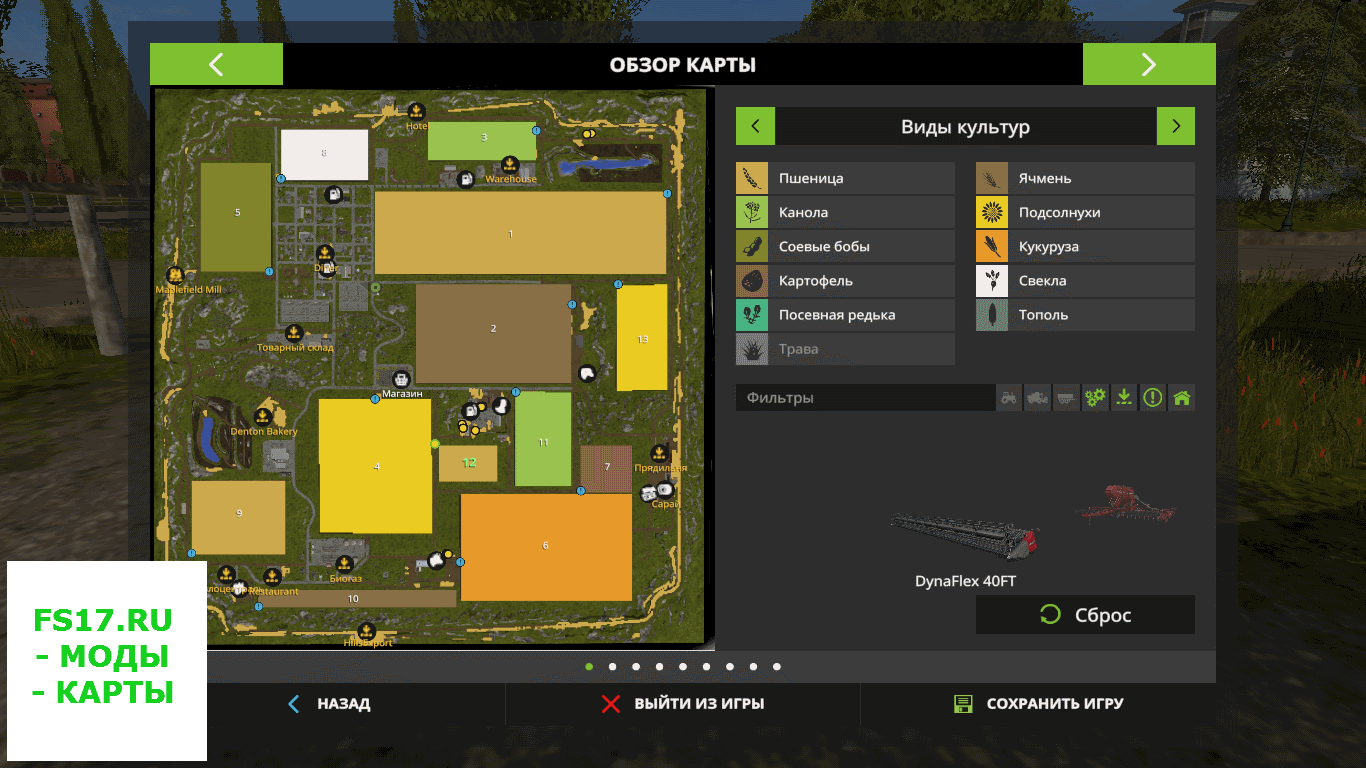The height and width of the screenshot is (768, 1366).
Task: Click the red X quit icon
Action: pyautogui.click(x=611, y=704)
